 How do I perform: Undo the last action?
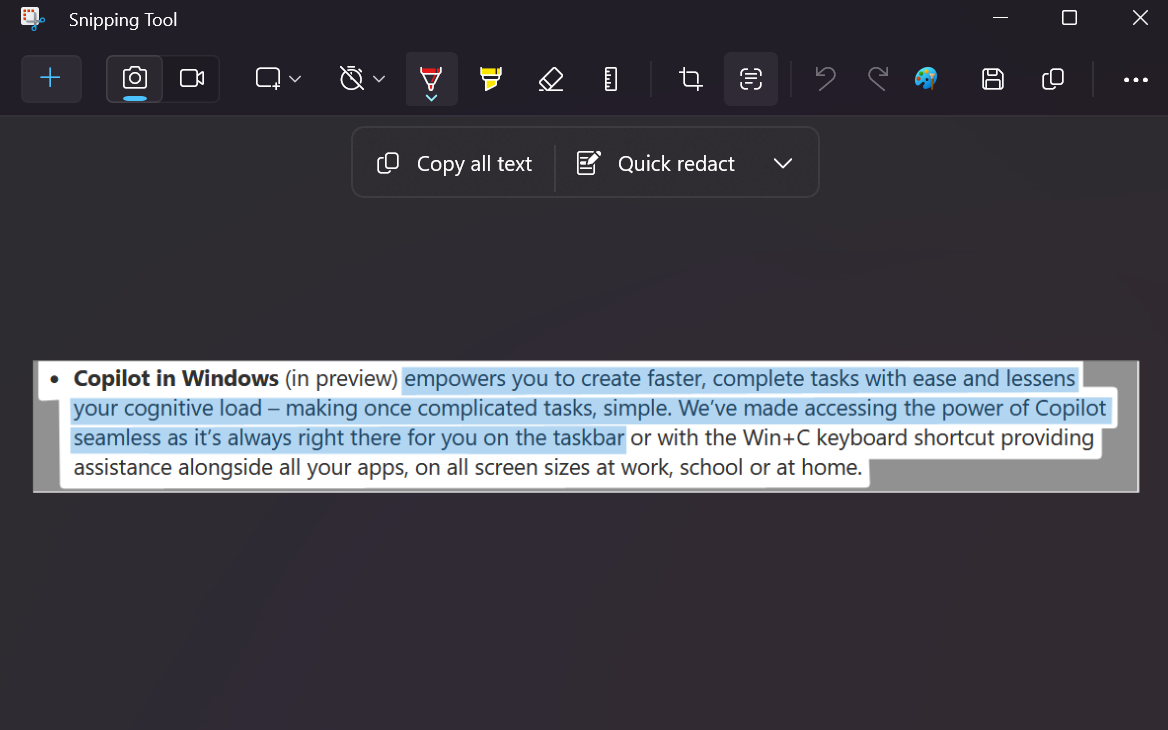(825, 78)
